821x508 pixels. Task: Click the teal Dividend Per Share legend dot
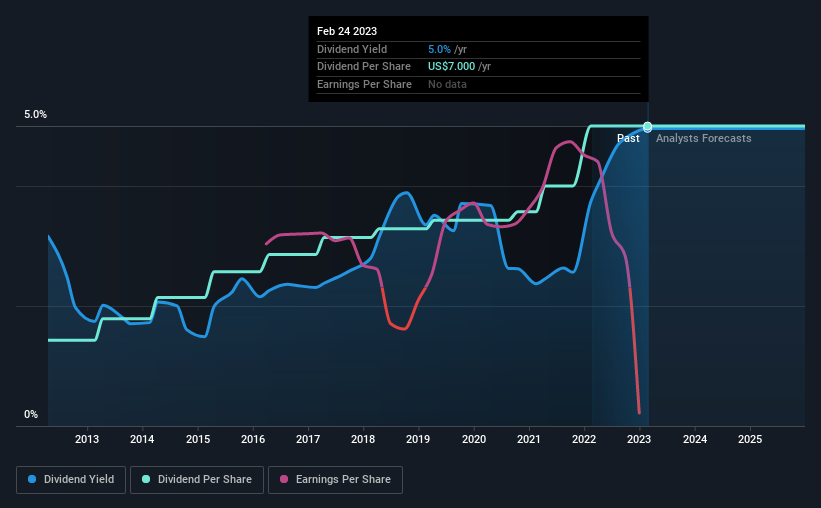coord(146,479)
